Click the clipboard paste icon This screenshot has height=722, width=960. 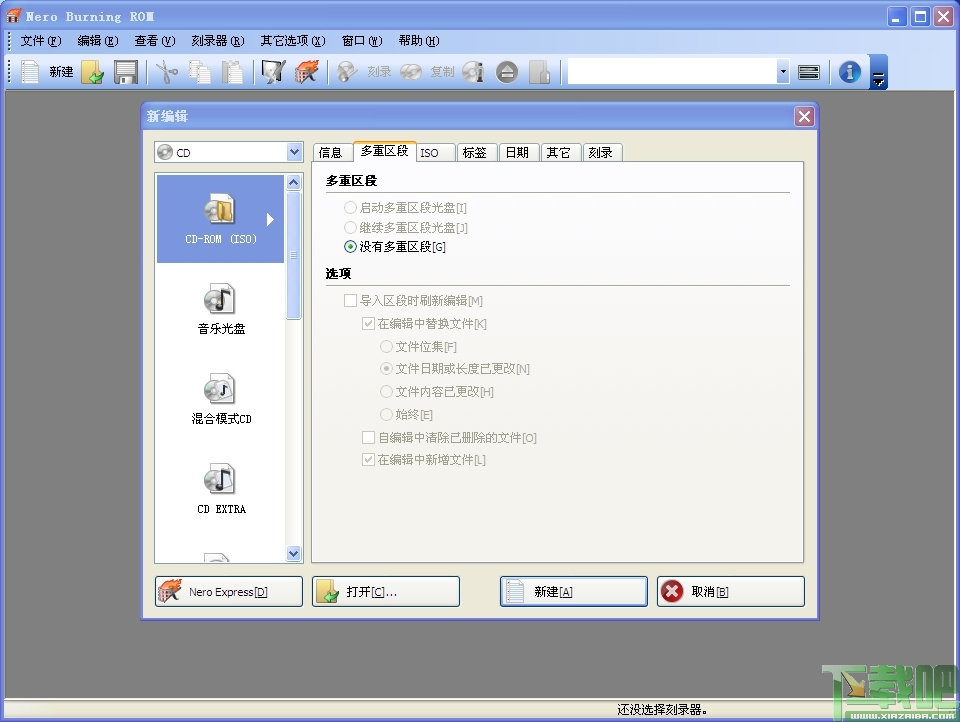click(232, 72)
